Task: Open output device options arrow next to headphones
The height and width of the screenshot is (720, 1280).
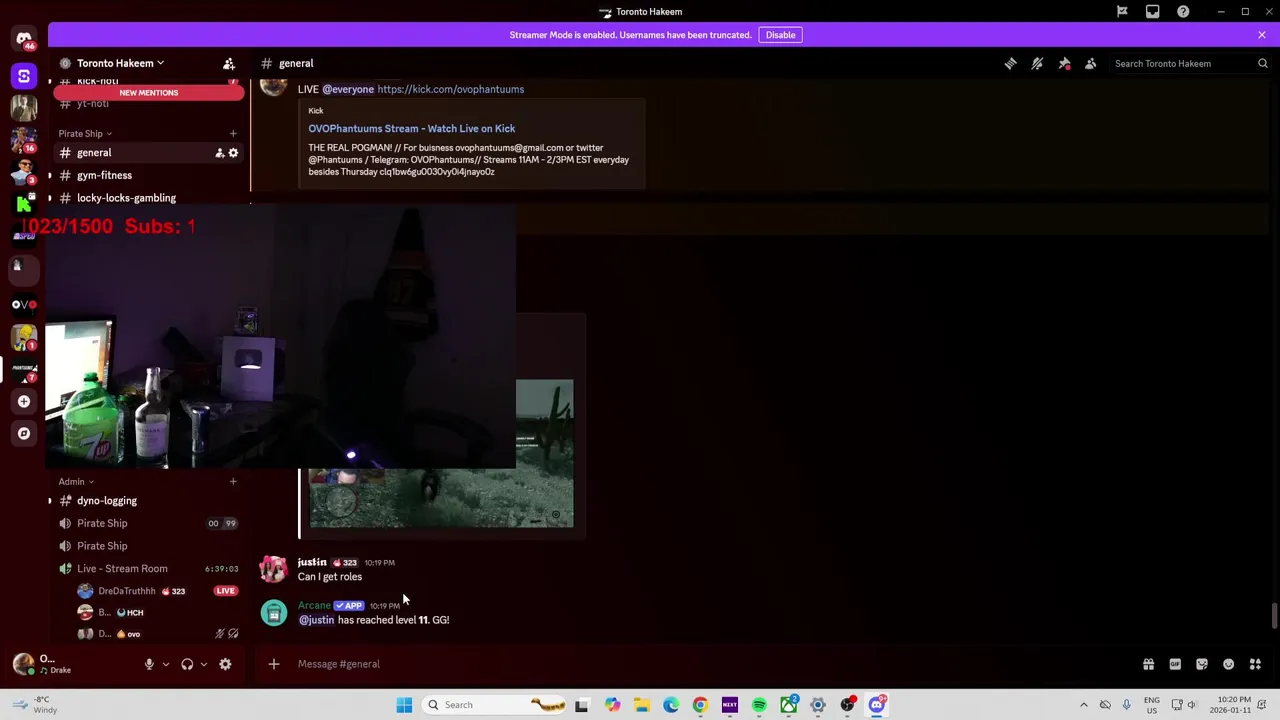Action: pos(204,664)
